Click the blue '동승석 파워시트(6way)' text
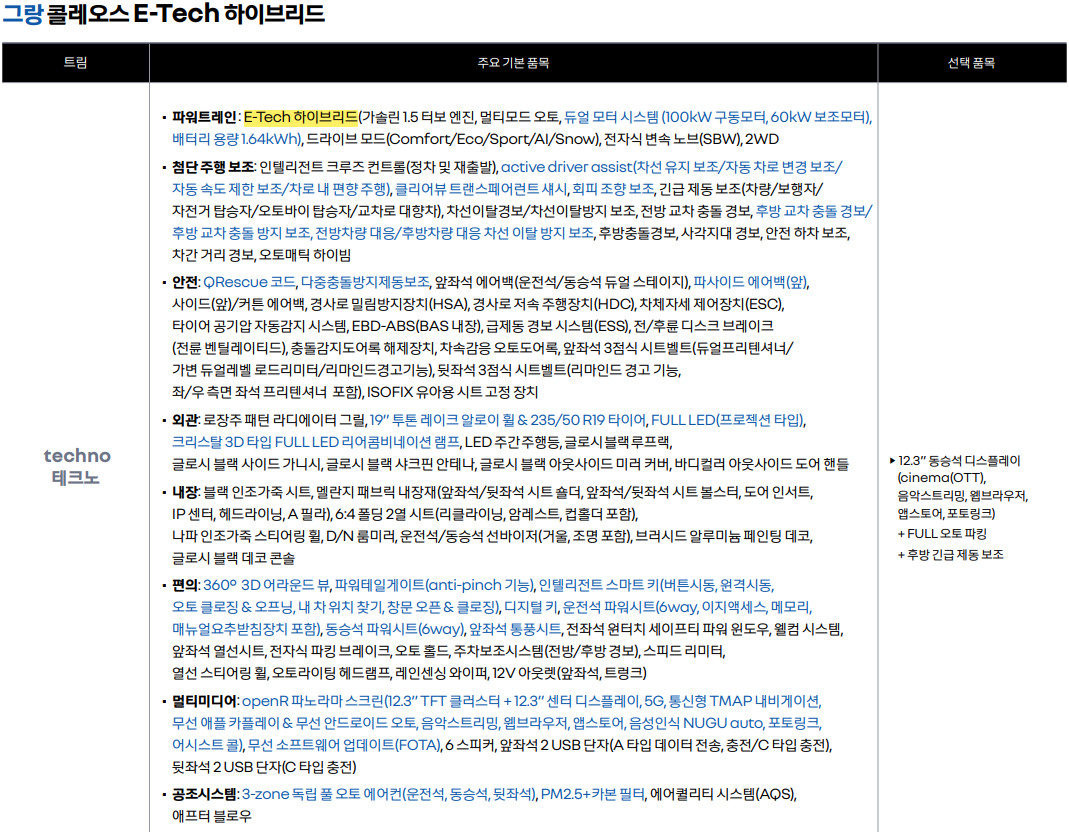Screen dimensions: 1069x832 pyautogui.click(x=394, y=629)
